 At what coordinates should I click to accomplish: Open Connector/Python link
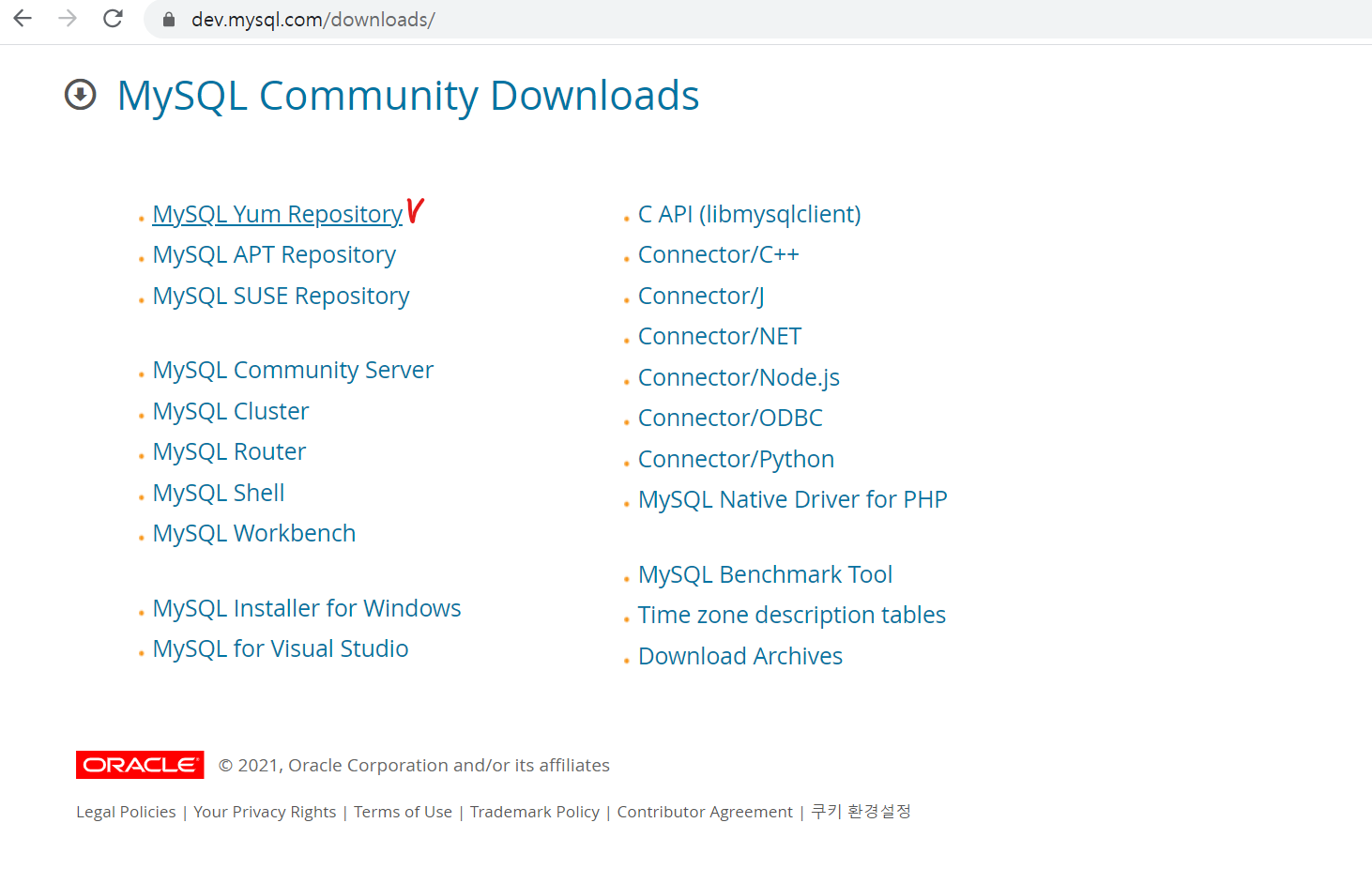[736, 459]
